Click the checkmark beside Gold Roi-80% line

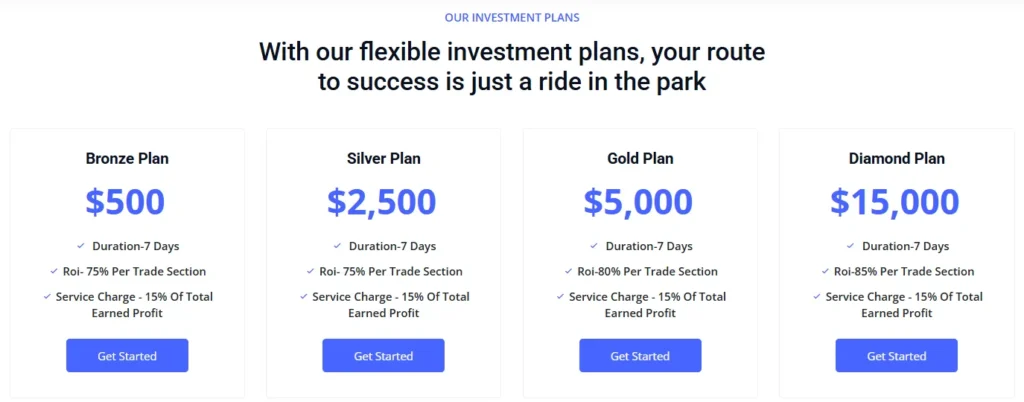coord(567,271)
